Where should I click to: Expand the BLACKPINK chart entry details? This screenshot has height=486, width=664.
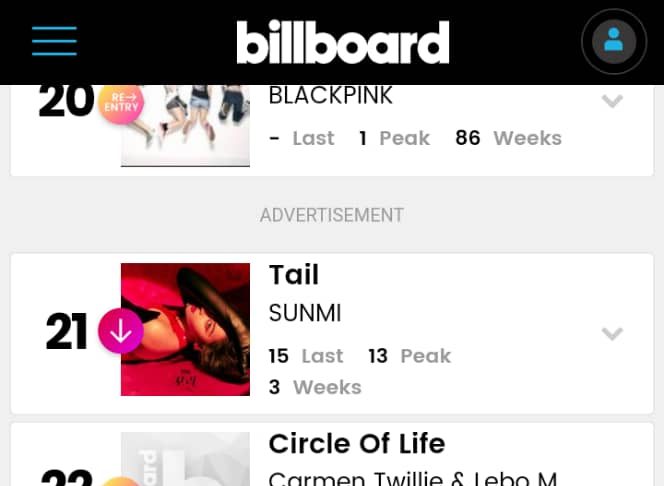[612, 101]
